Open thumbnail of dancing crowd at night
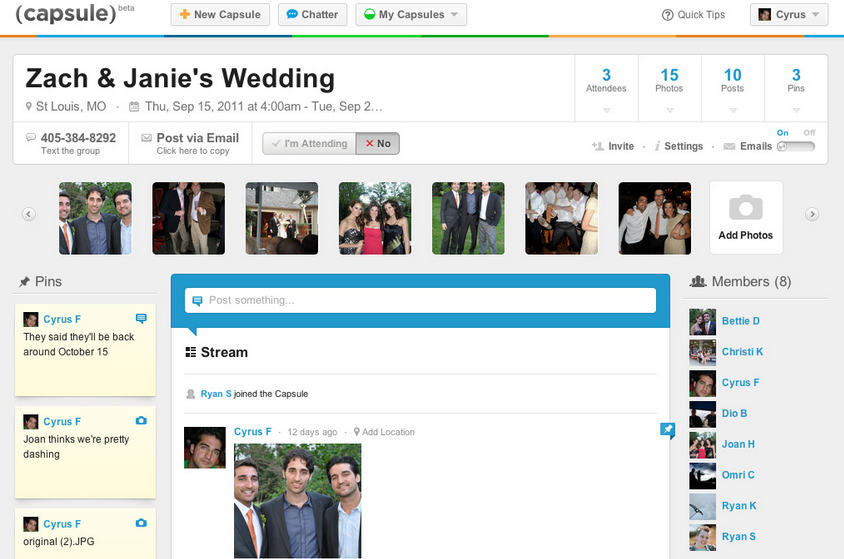Viewport: 844px width, 559px height. point(561,218)
